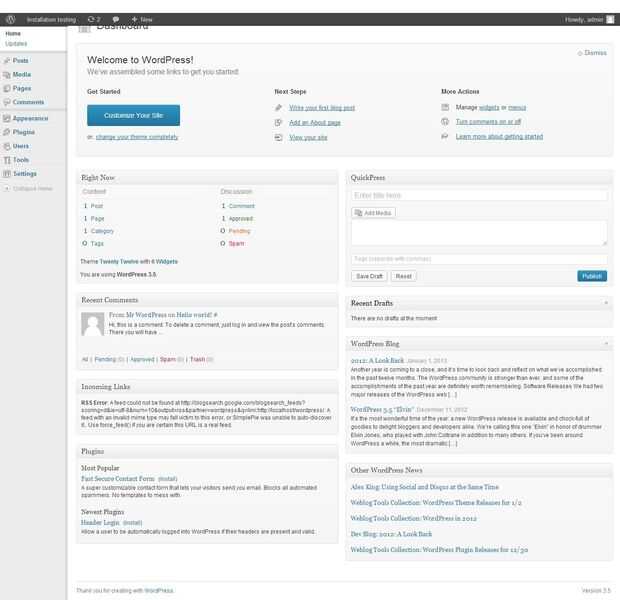Click View your site link
620x600 pixels.
click(x=308, y=137)
